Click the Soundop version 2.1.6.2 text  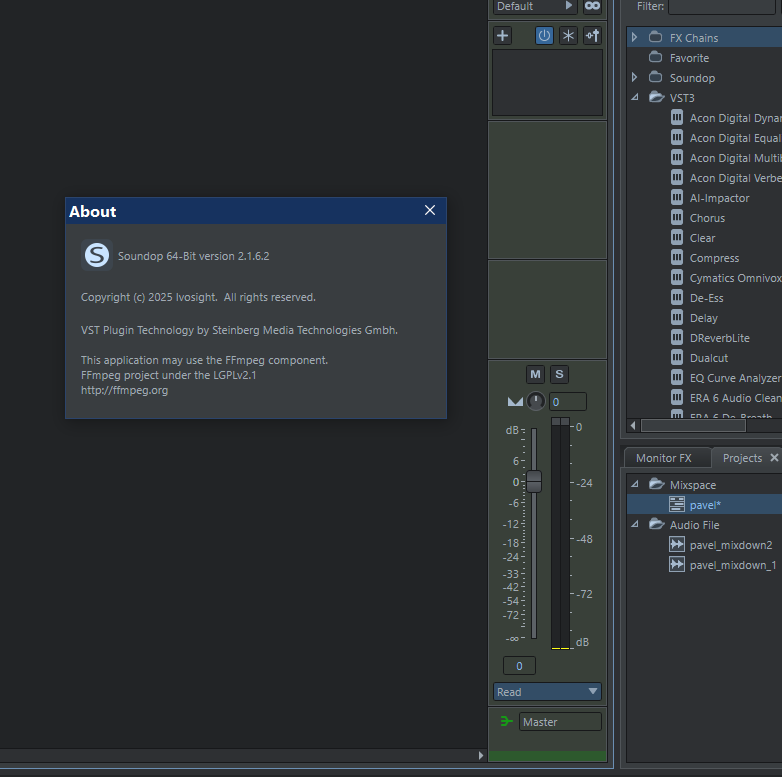click(x=194, y=256)
